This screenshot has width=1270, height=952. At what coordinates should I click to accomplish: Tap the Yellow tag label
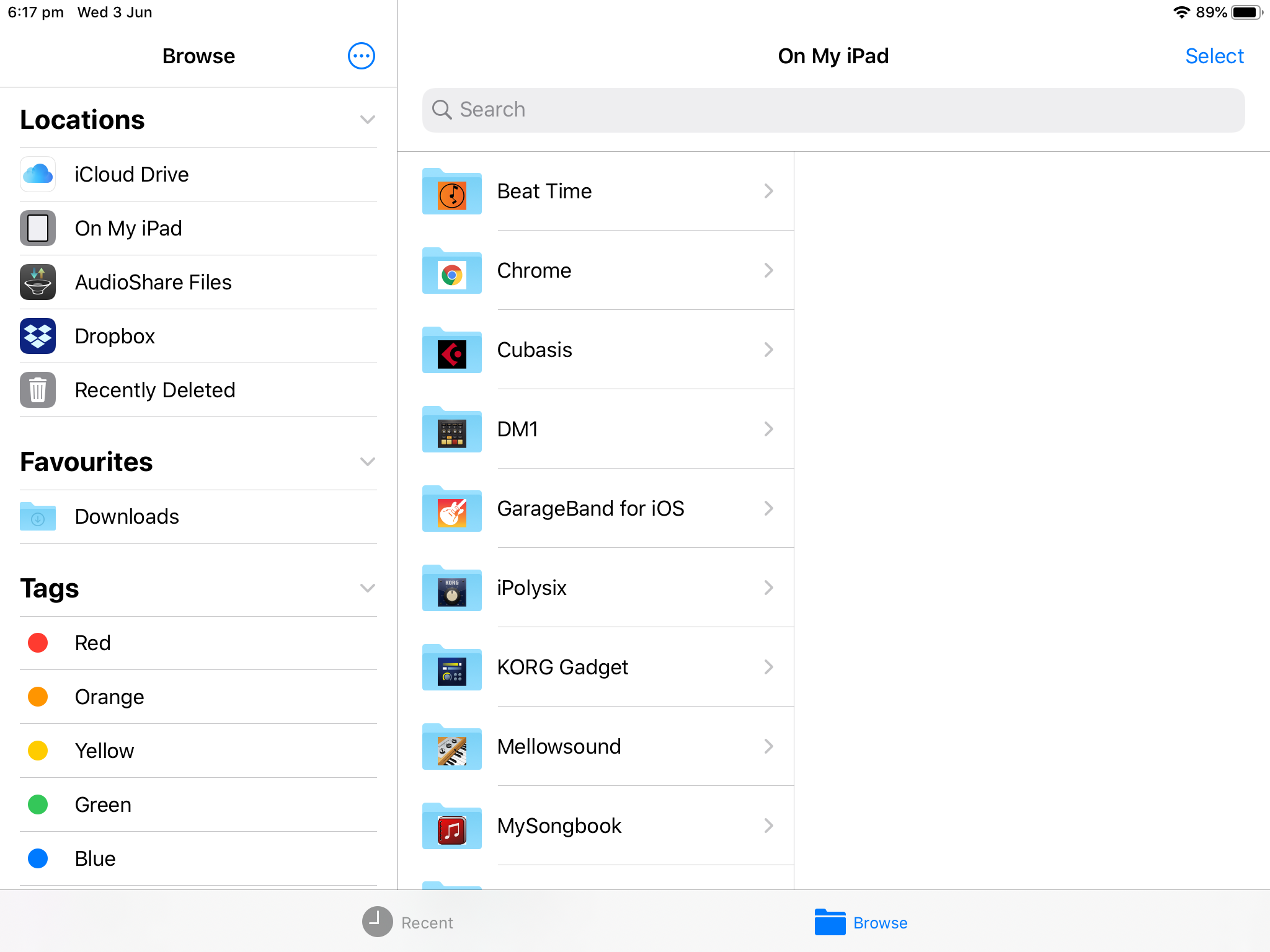pos(104,751)
